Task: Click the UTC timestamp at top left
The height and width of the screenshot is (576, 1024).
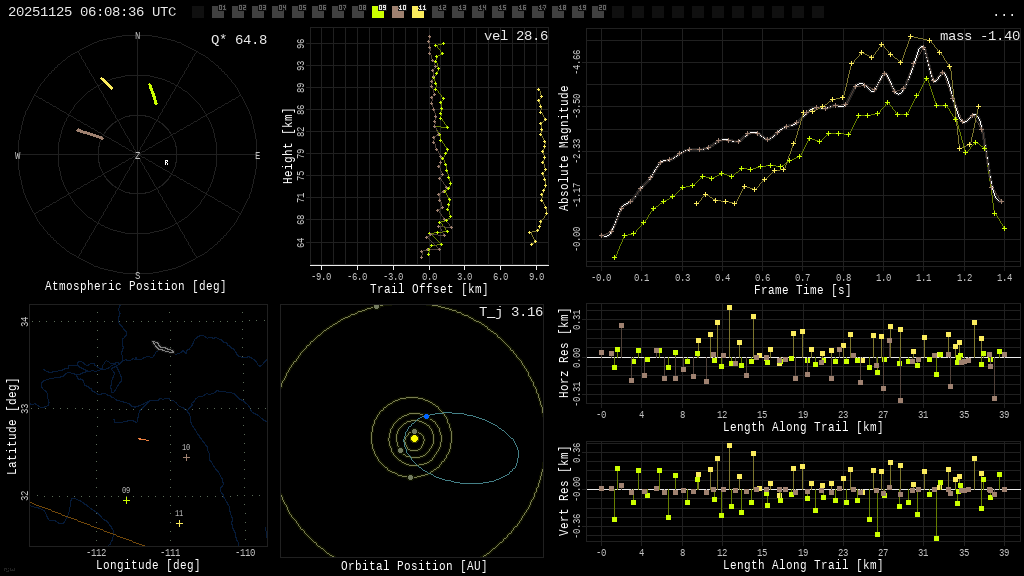Action: click(92, 12)
